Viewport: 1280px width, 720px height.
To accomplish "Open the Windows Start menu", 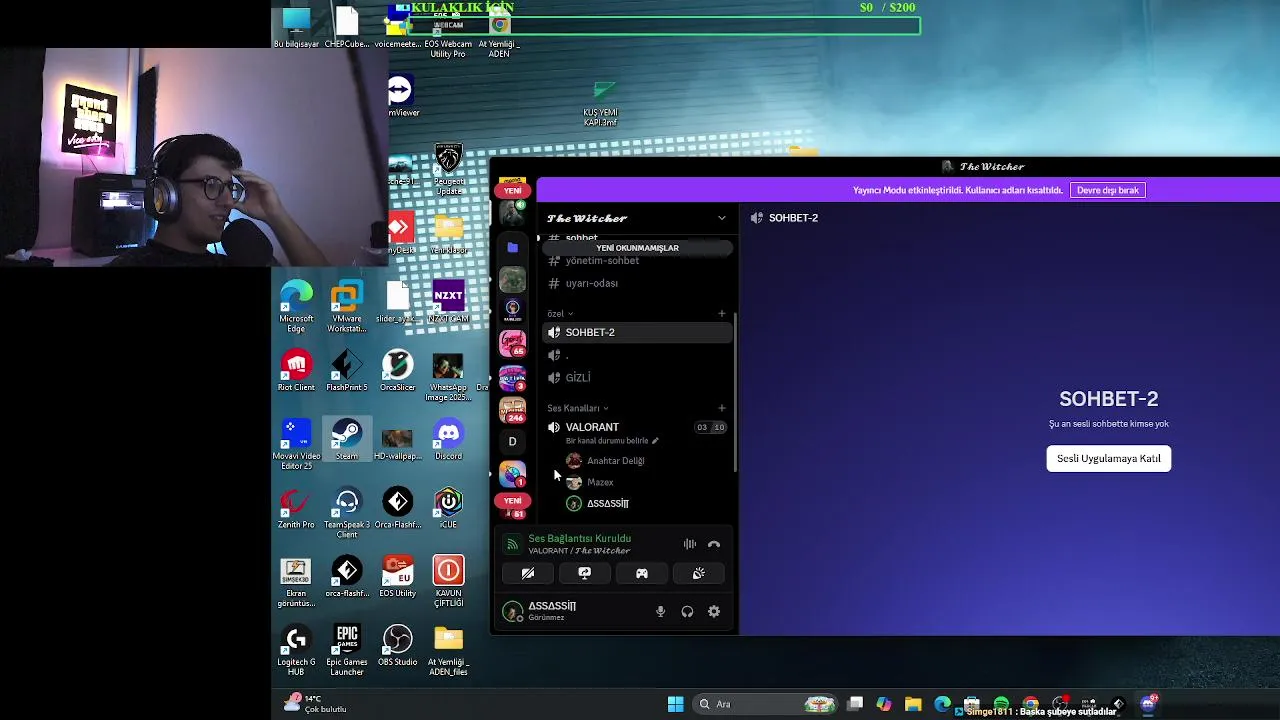I will [x=676, y=704].
